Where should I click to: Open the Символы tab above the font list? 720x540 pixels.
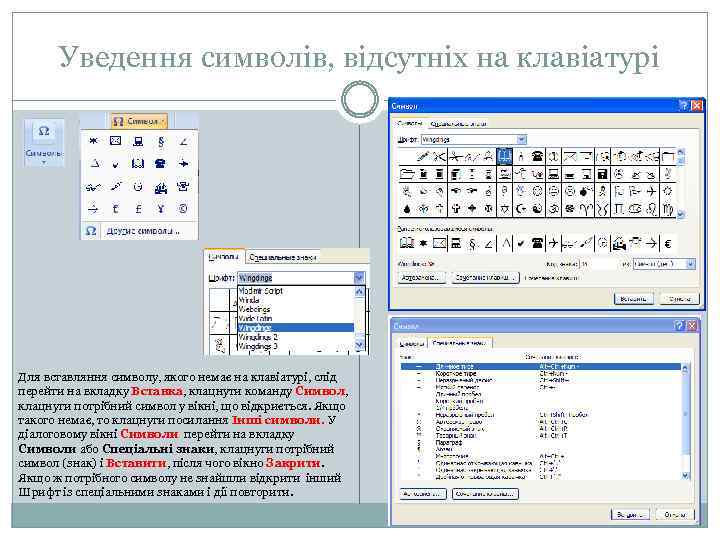[x=224, y=256]
